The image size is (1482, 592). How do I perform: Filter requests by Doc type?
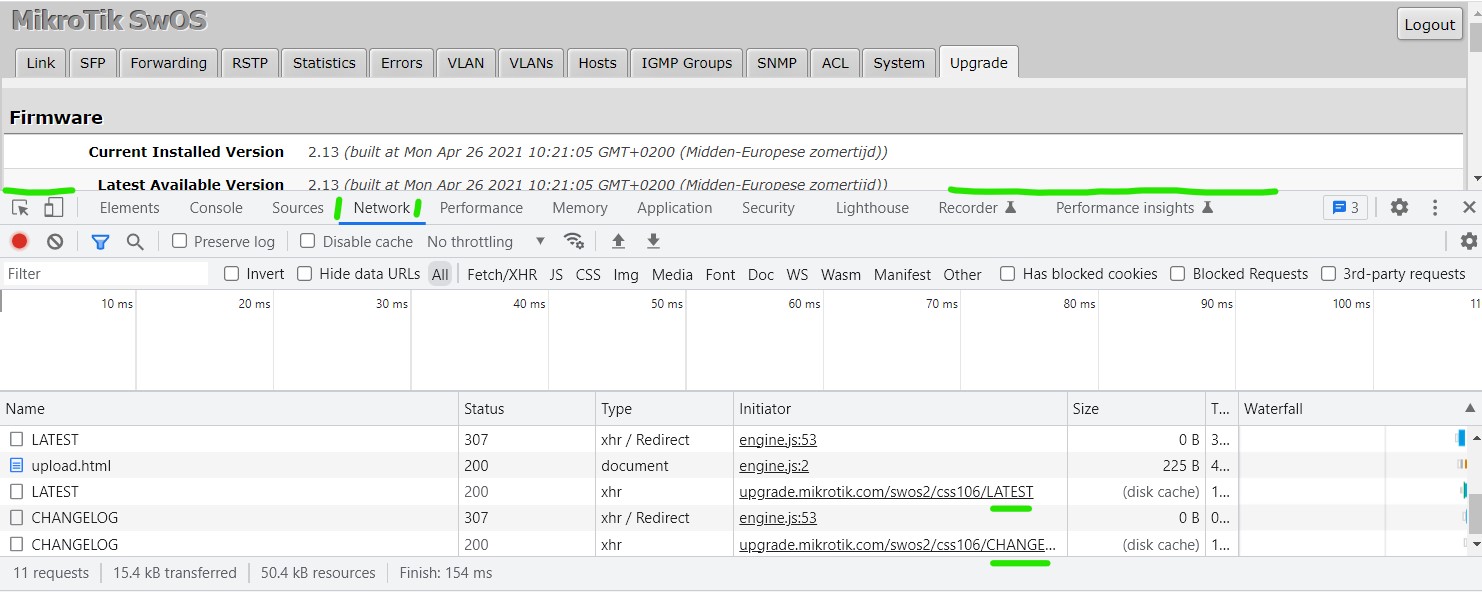coord(761,274)
